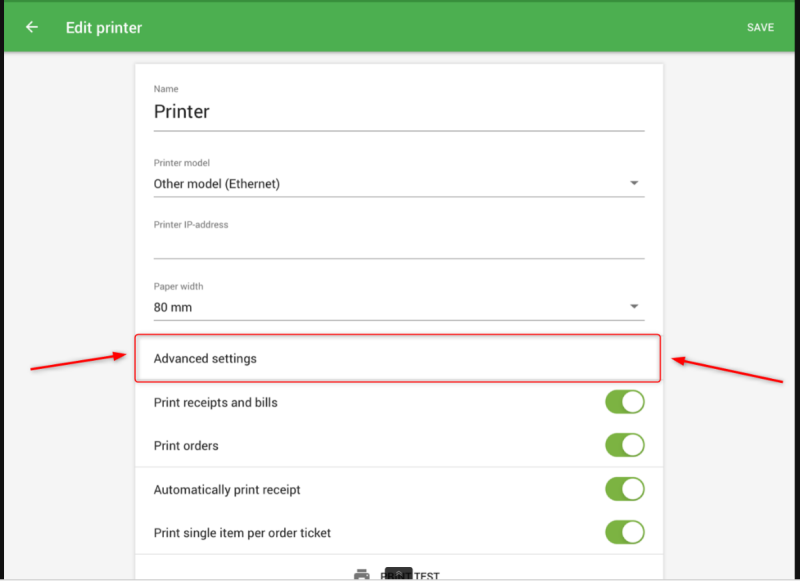The height and width of the screenshot is (581, 800).
Task: Click the printer icon beside Print Test
Action: (x=362, y=575)
